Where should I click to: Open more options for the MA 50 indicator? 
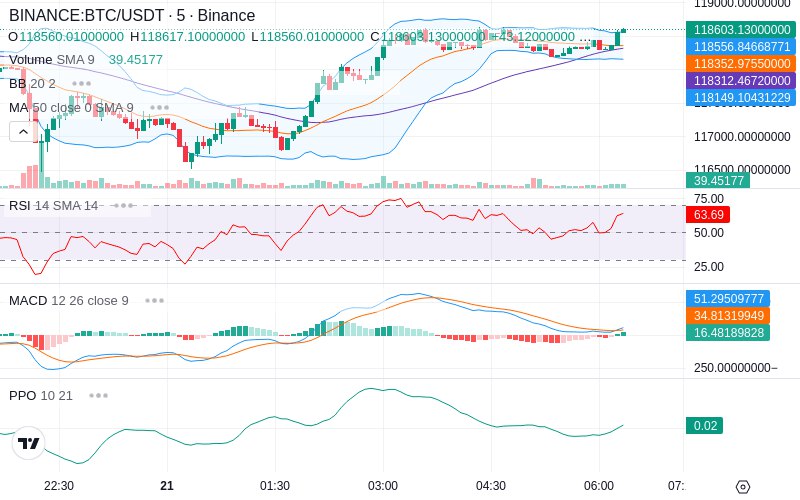click(160, 108)
